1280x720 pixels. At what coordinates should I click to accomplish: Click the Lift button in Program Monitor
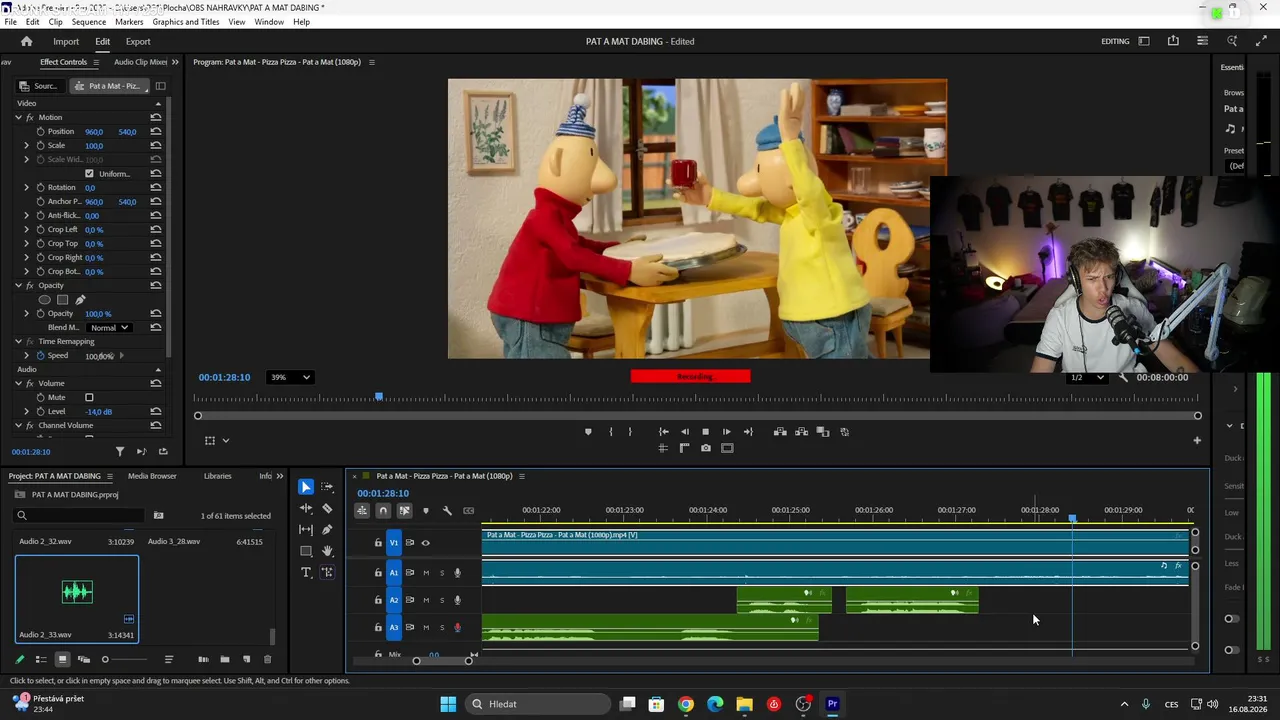[x=779, y=432]
